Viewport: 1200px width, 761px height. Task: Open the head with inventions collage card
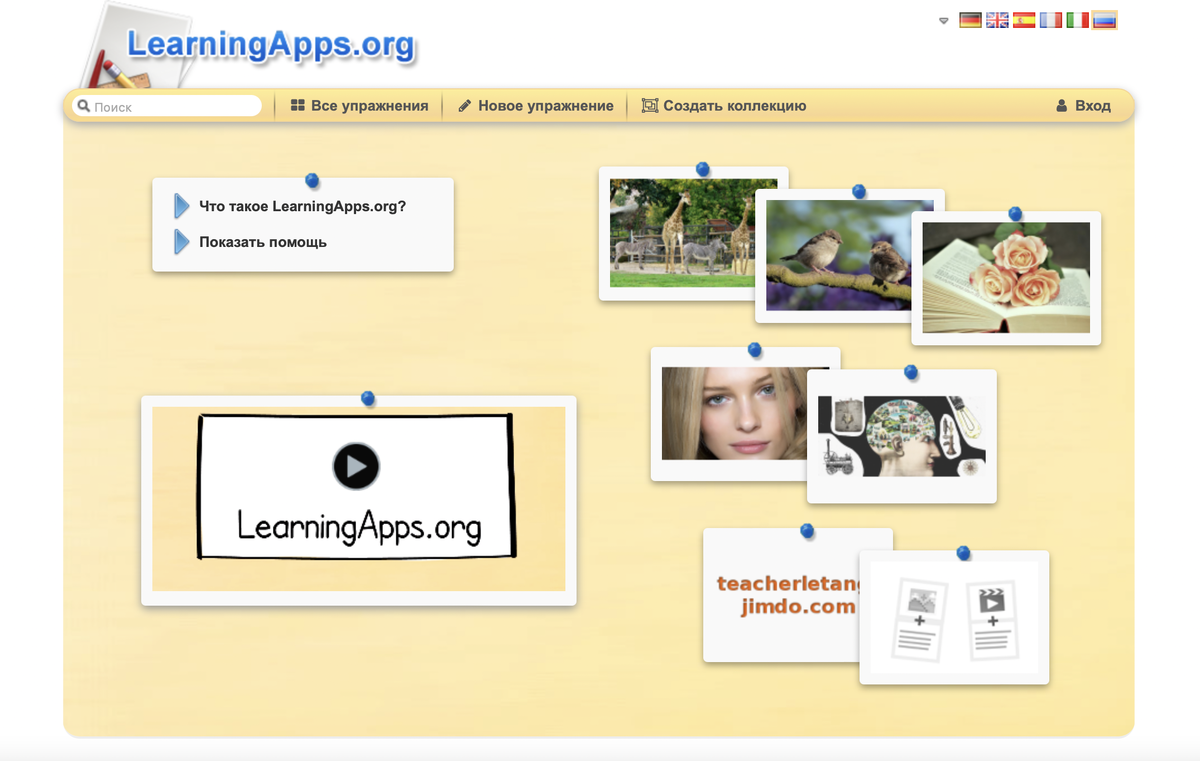point(901,436)
